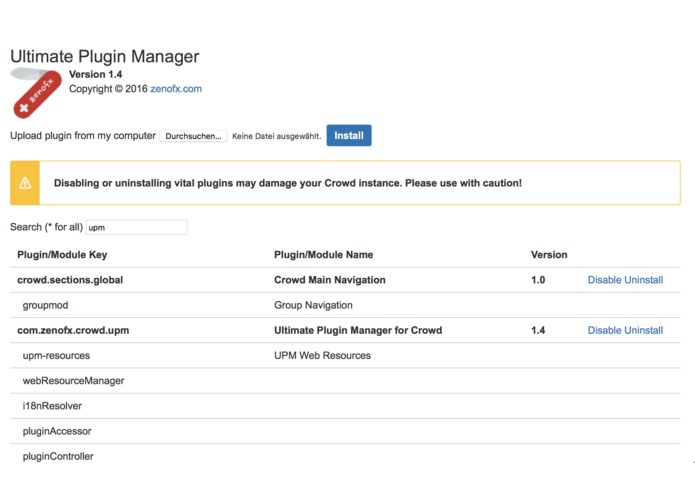This screenshot has width=695, height=494.
Task: Select the Version 1.4 text
Action: tap(95, 74)
